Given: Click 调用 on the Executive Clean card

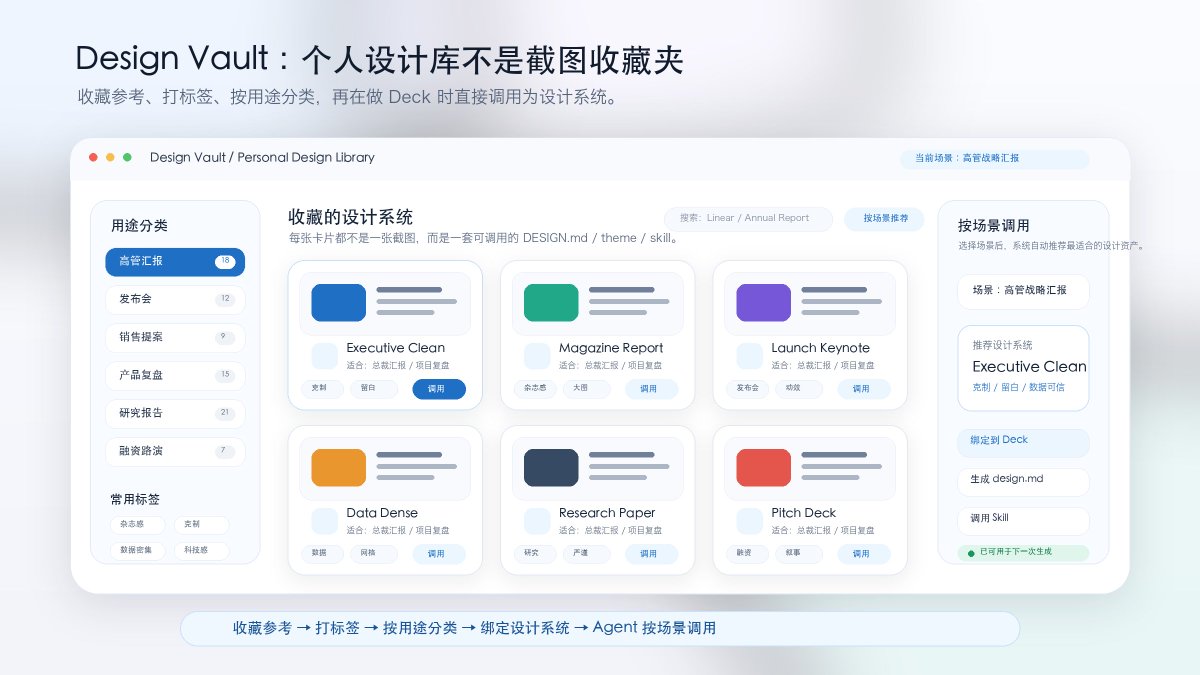Looking at the screenshot, I should 439,389.
